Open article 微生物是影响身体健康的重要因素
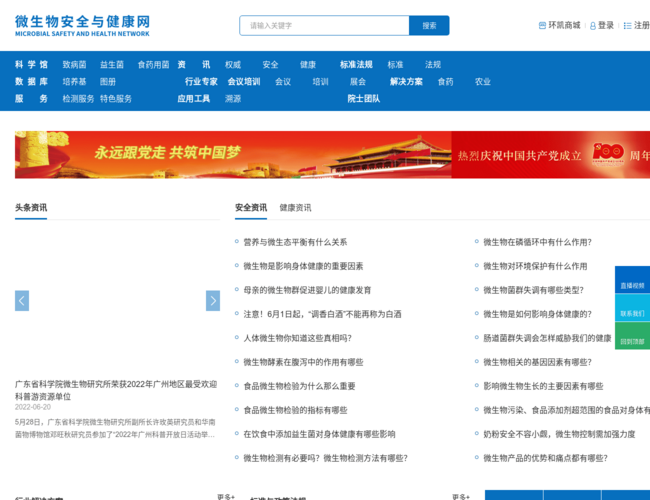 tap(303, 266)
